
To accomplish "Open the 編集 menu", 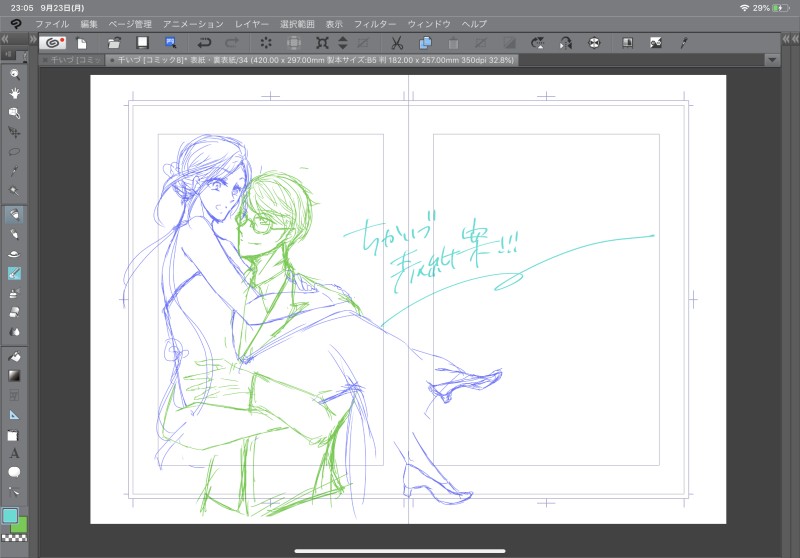I will coord(89,24).
